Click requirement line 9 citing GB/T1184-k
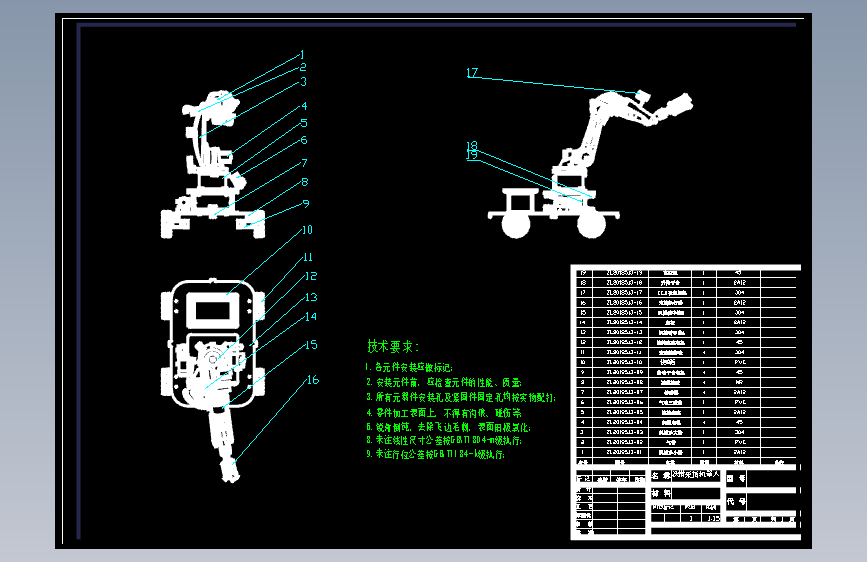This screenshot has height=562, width=867. tap(435, 454)
